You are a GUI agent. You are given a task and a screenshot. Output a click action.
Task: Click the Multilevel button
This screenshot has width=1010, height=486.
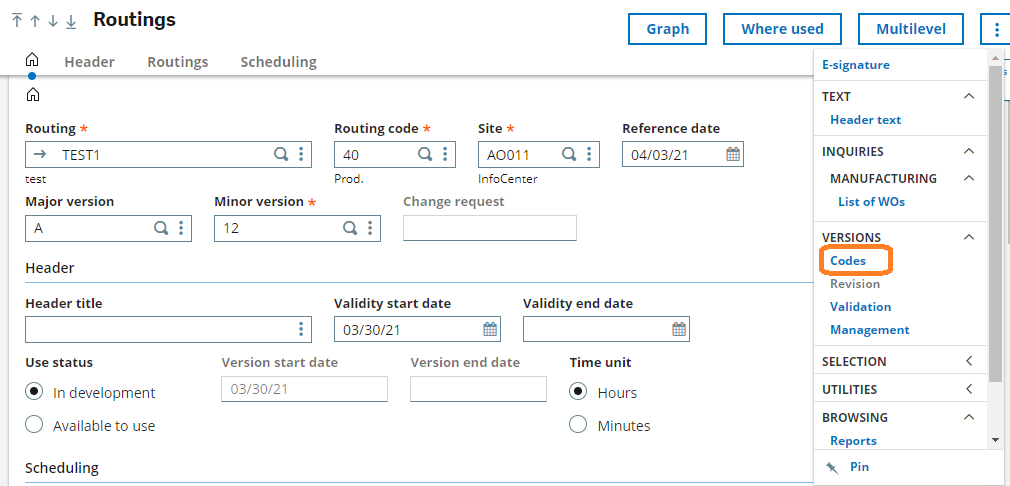tap(910, 29)
